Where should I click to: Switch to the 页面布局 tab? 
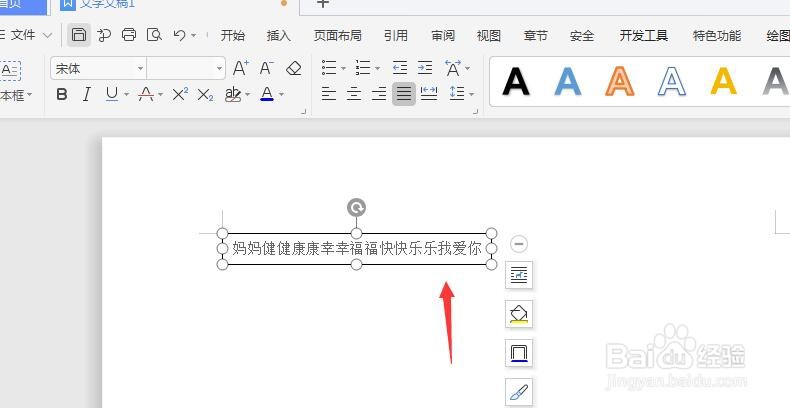click(338, 35)
